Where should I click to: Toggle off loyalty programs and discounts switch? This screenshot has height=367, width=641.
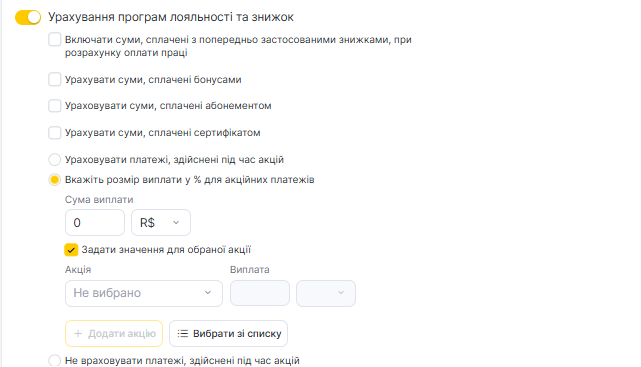[28, 18]
